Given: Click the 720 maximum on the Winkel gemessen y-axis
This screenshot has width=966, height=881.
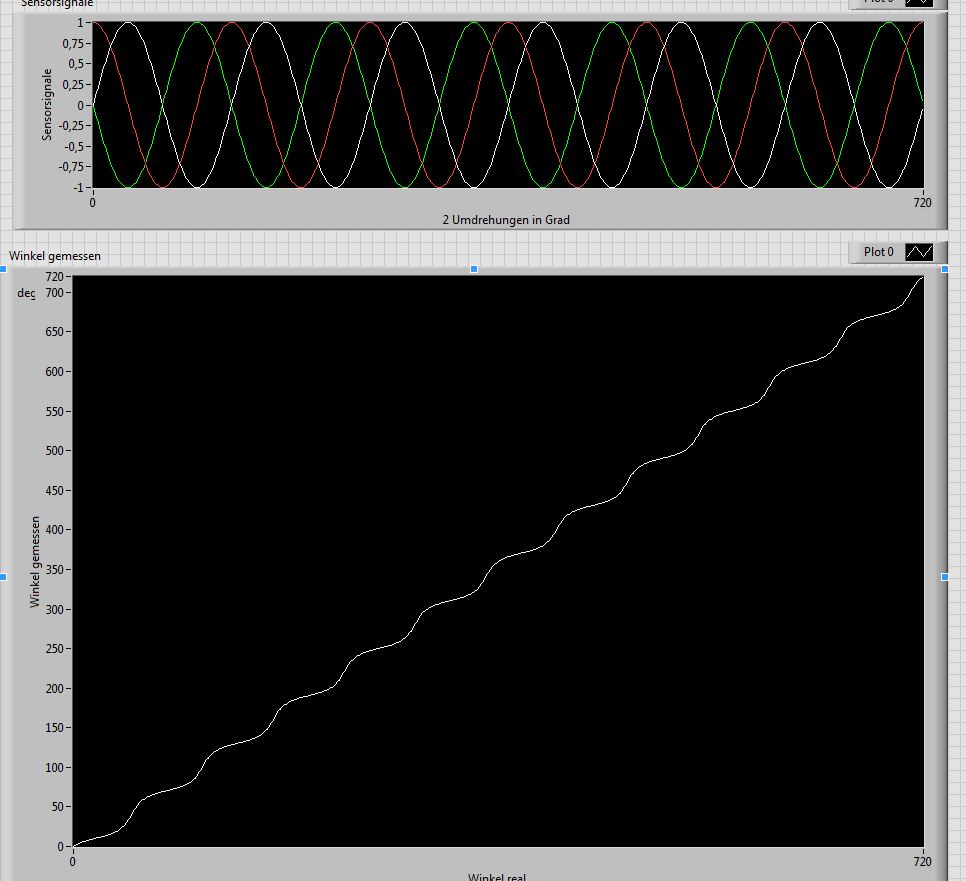Looking at the screenshot, I should (x=55, y=277).
